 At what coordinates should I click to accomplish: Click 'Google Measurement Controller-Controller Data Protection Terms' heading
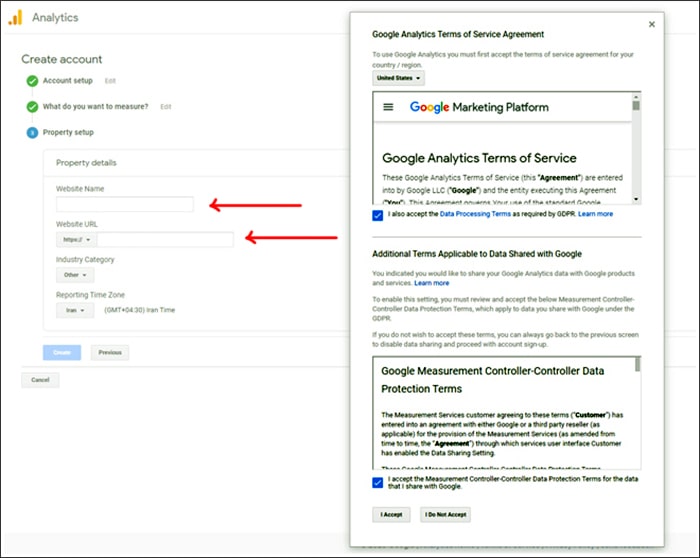point(492,380)
